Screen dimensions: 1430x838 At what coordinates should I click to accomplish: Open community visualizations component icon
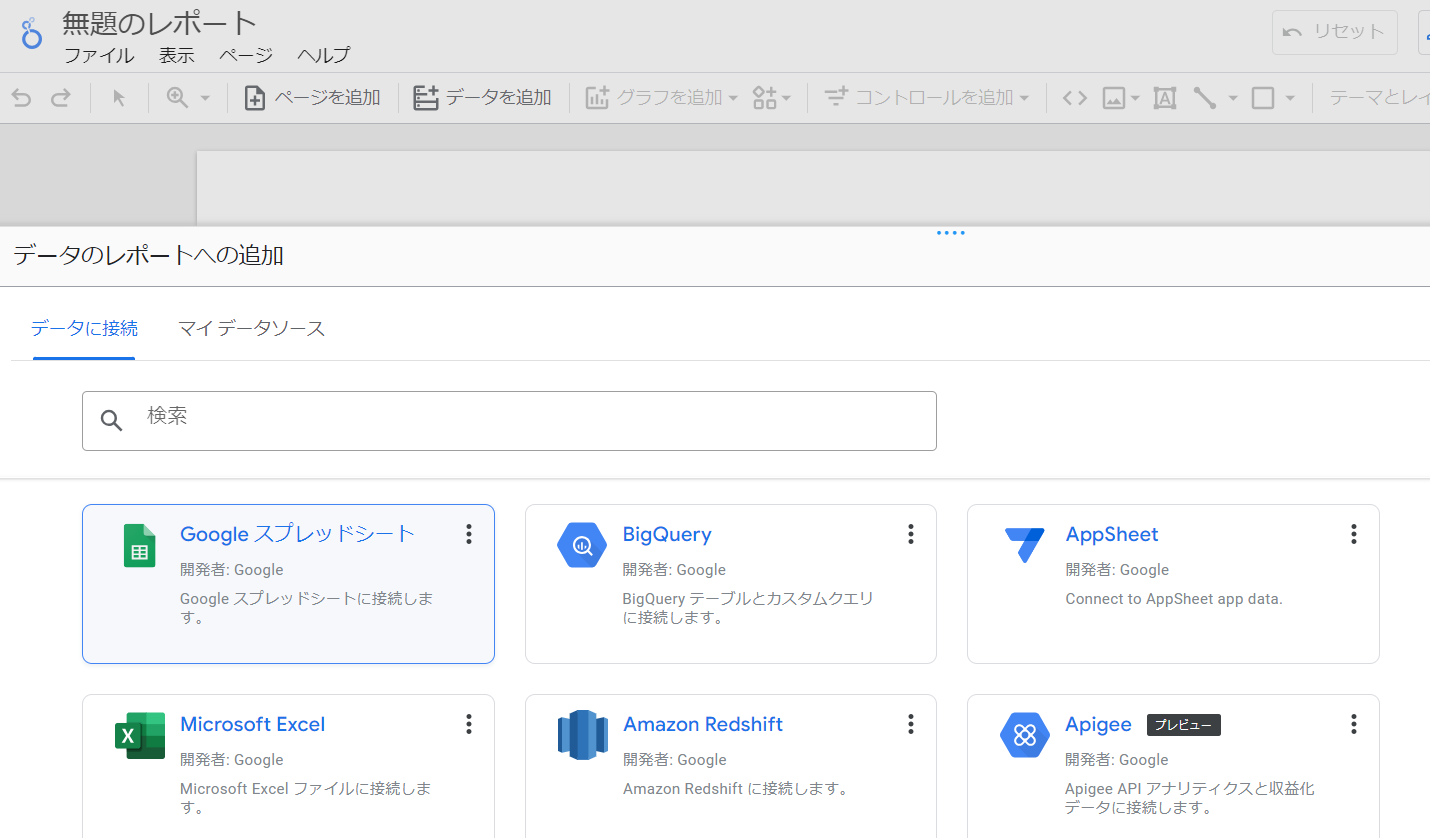tap(765, 97)
